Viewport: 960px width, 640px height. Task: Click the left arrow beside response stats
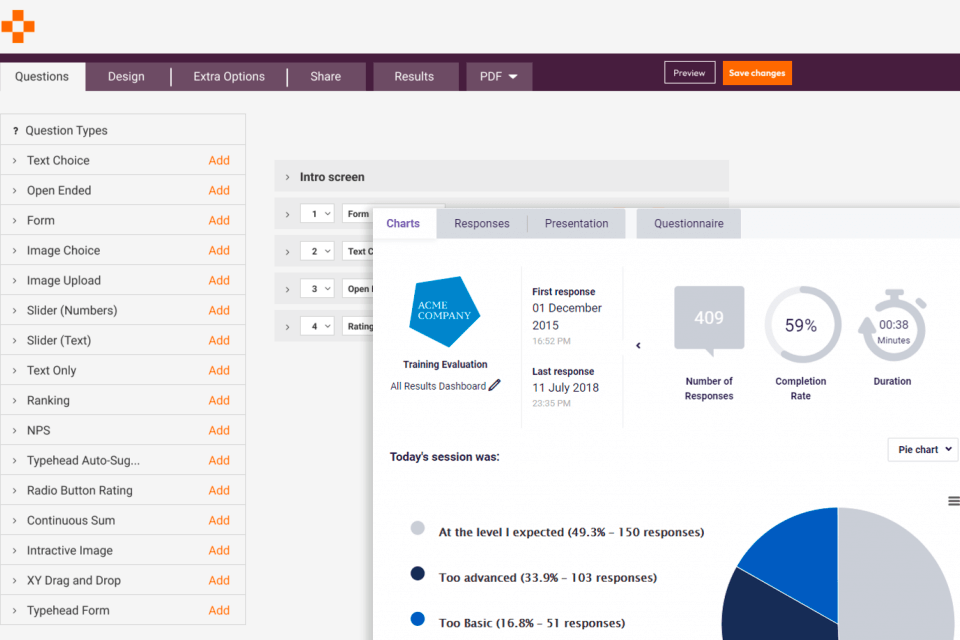(x=638, y=345)
